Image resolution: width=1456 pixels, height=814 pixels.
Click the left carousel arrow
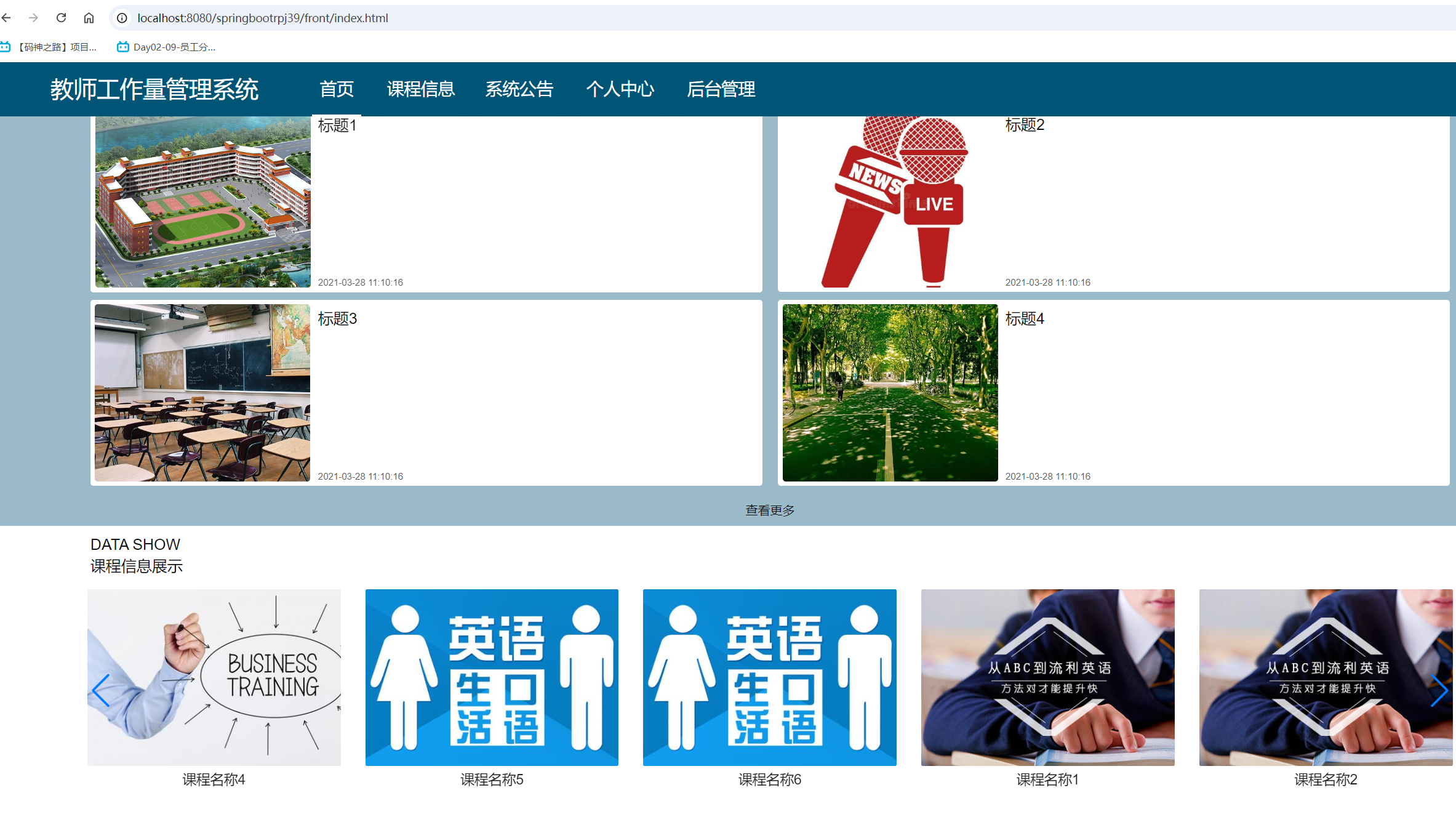pos(101,690)
